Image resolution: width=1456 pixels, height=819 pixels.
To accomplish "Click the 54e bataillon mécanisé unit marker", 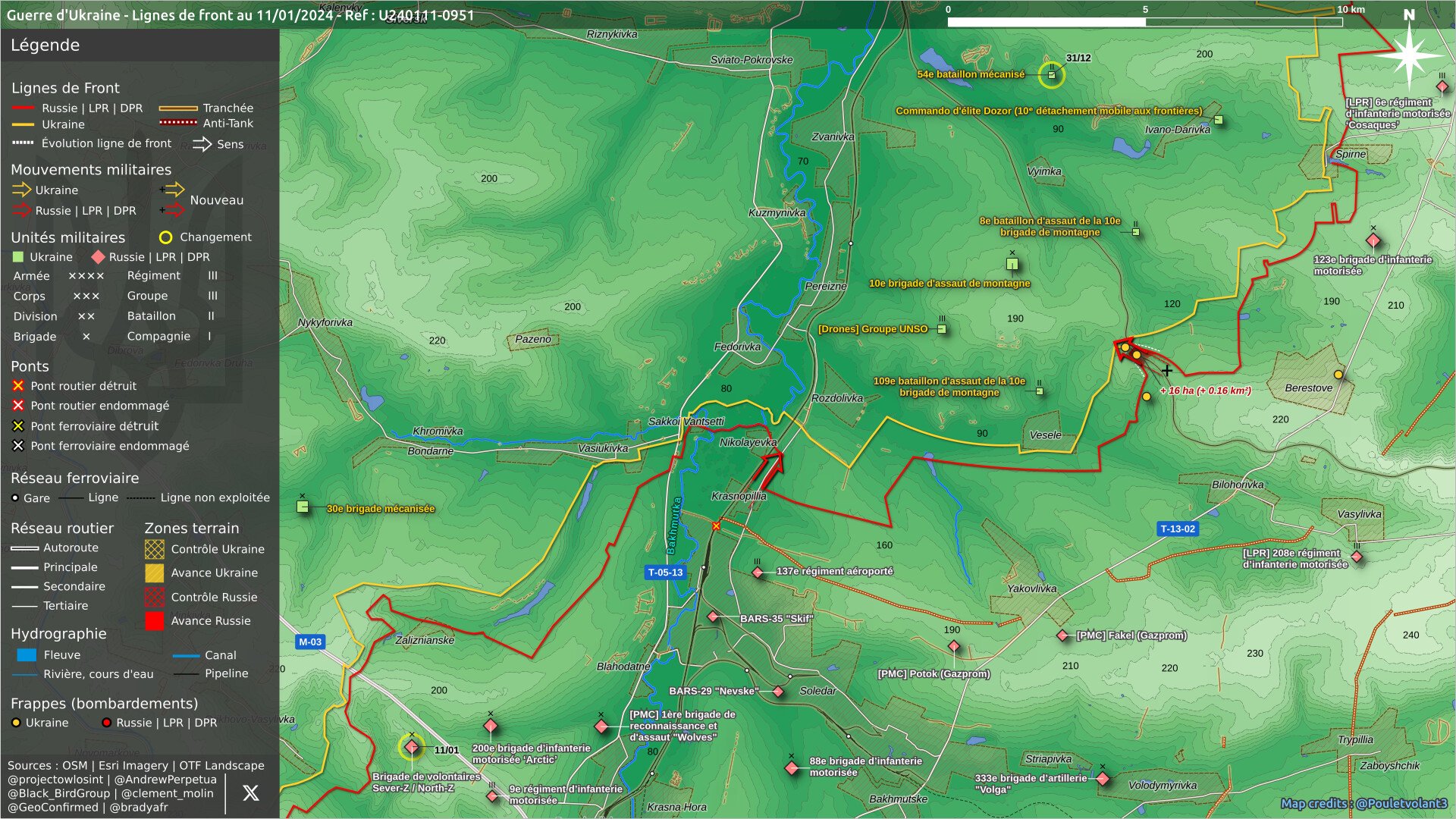I will pyautogui.click(x=1052, y=74).
